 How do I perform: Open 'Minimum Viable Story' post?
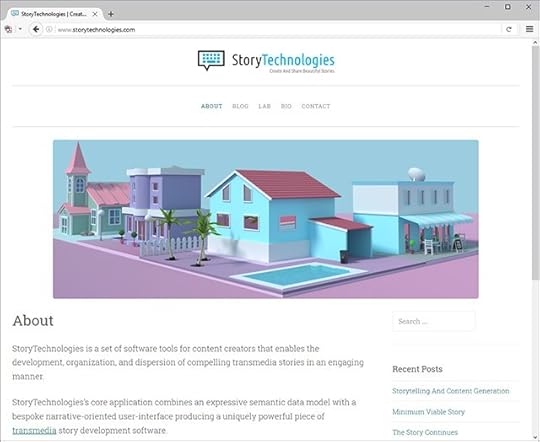[428, 412]
